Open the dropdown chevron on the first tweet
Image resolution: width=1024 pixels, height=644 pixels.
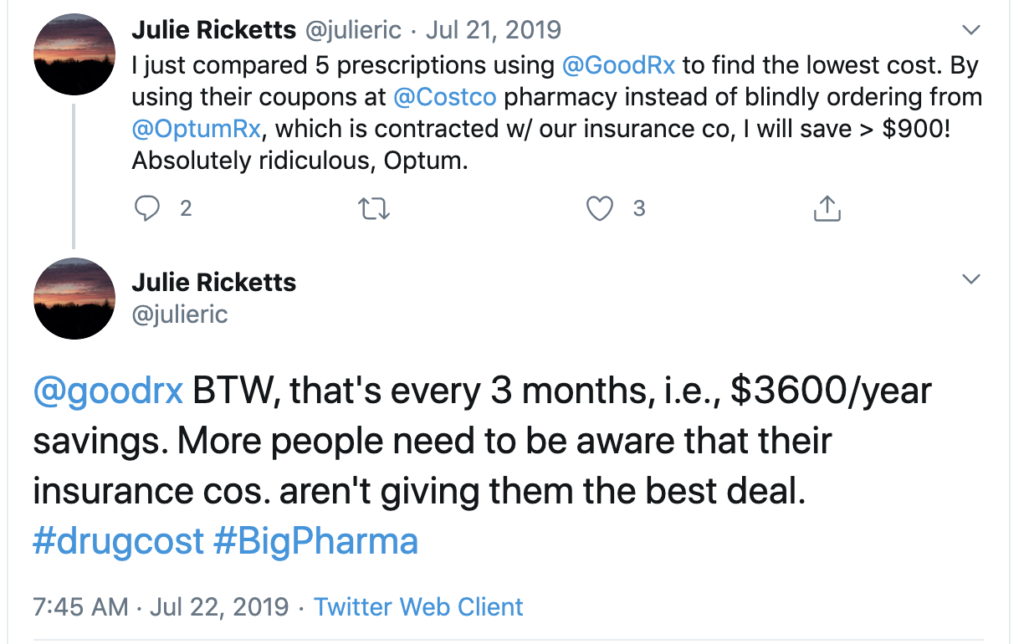(x=971, y=29)
